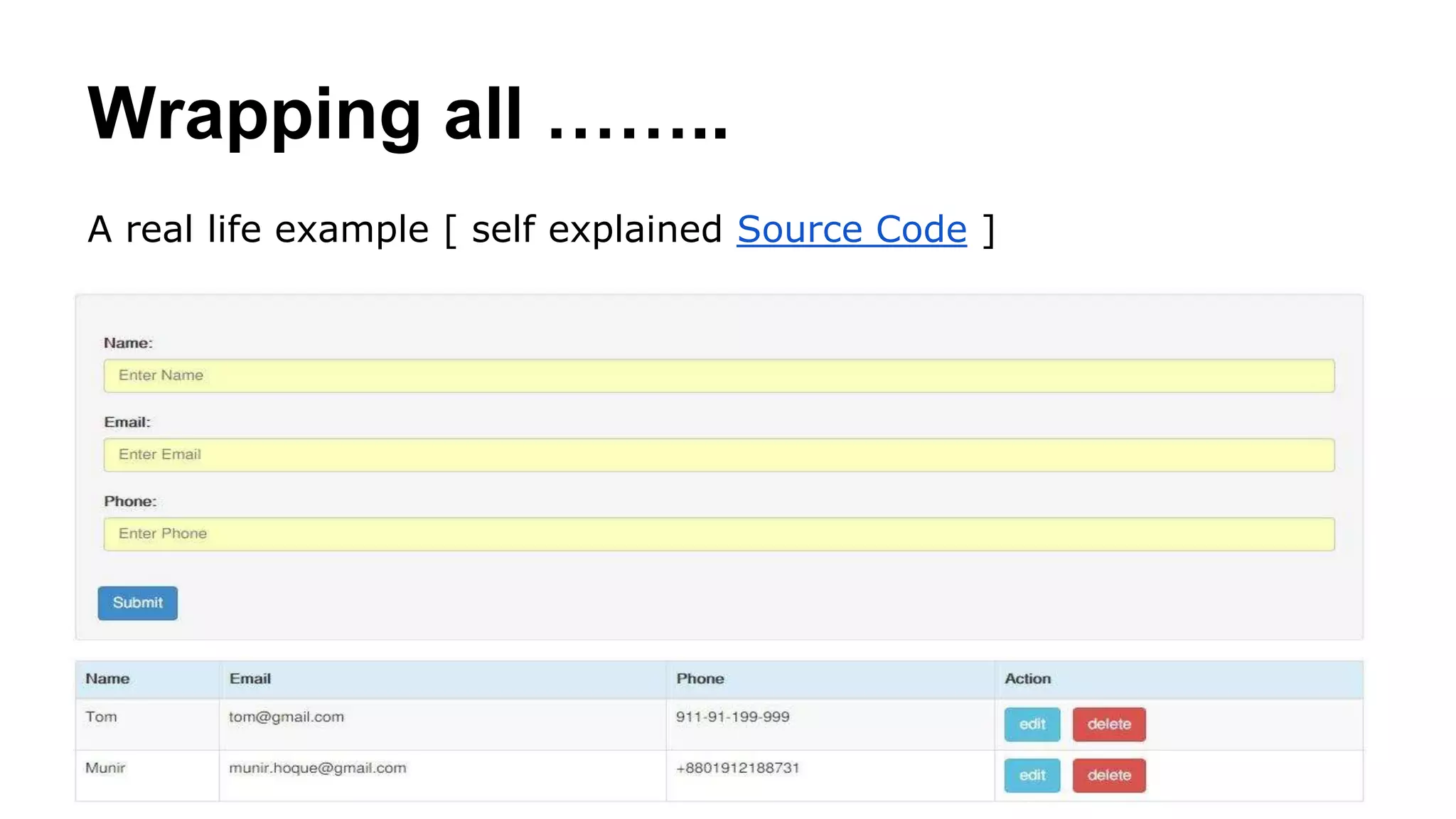1456x819 pixels.
Task: Click the Enter Name input field
Action: [x=719, y=375]
